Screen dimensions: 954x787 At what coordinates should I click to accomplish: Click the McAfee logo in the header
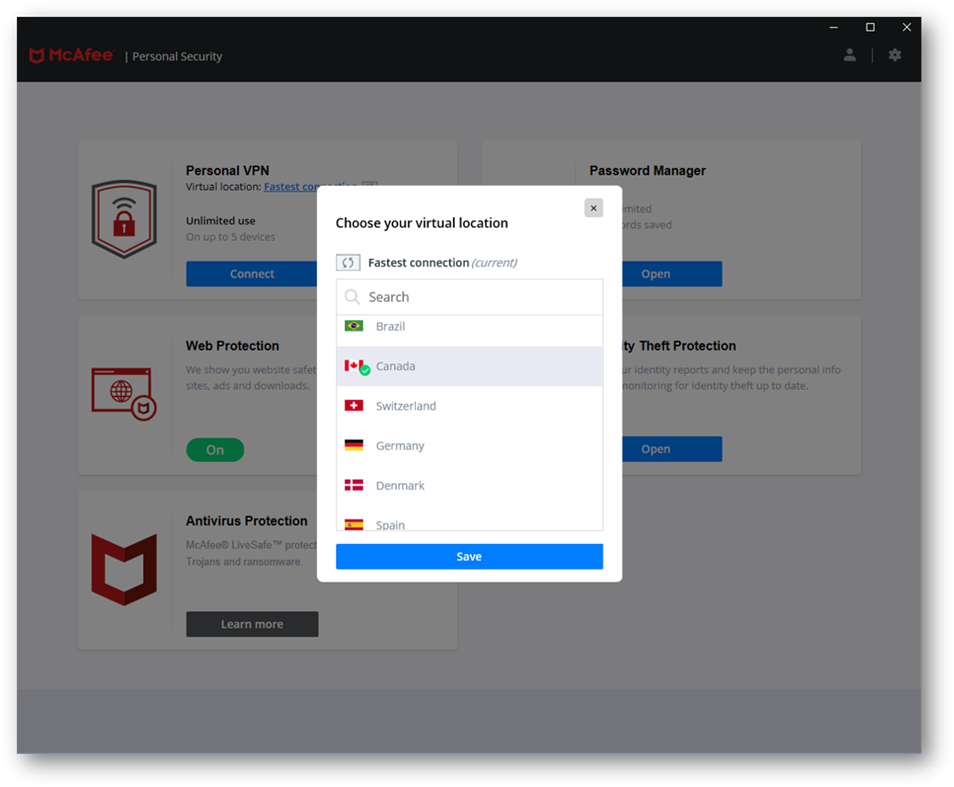tap(71, 55)
